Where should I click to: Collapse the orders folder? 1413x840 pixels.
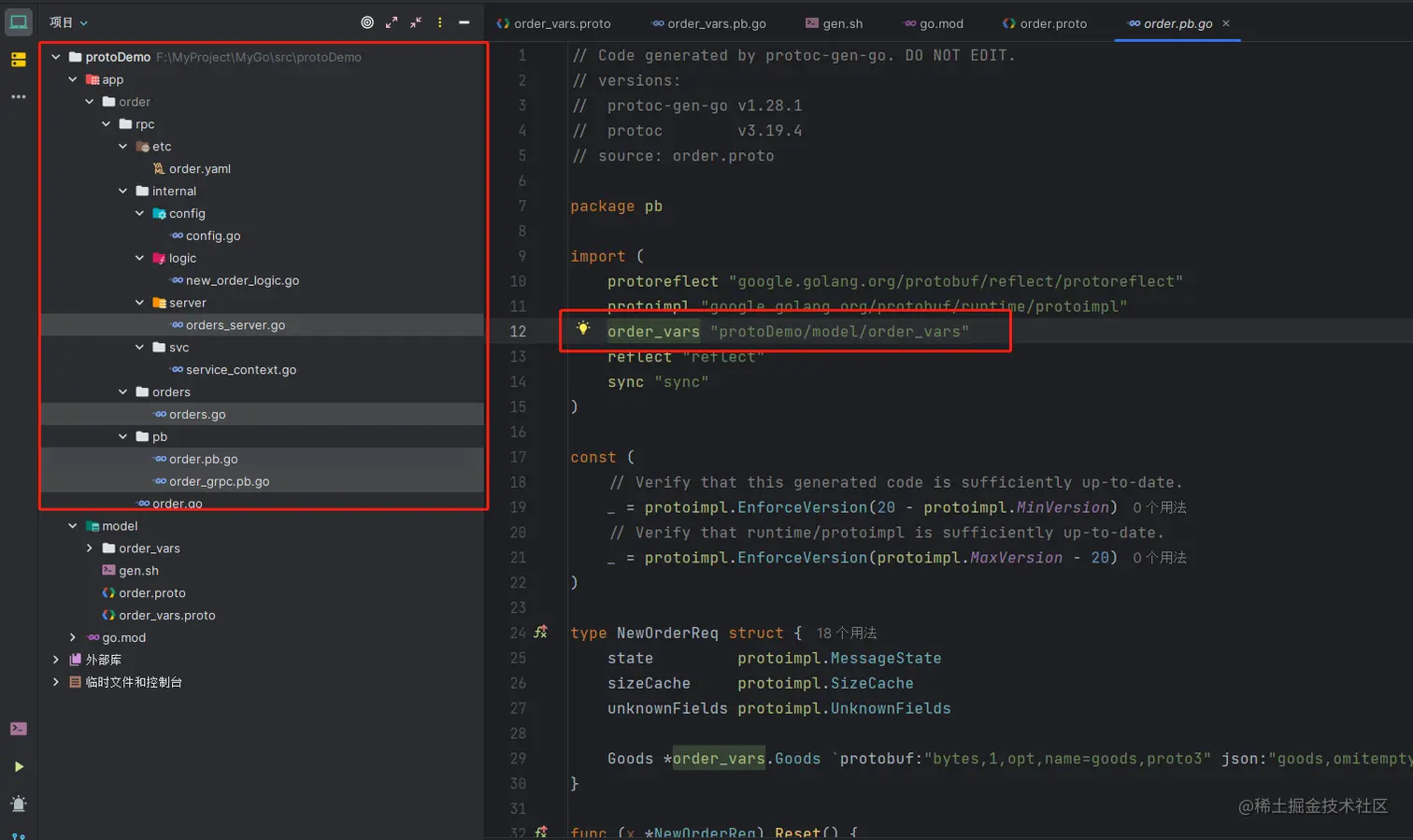coord(123,392)
